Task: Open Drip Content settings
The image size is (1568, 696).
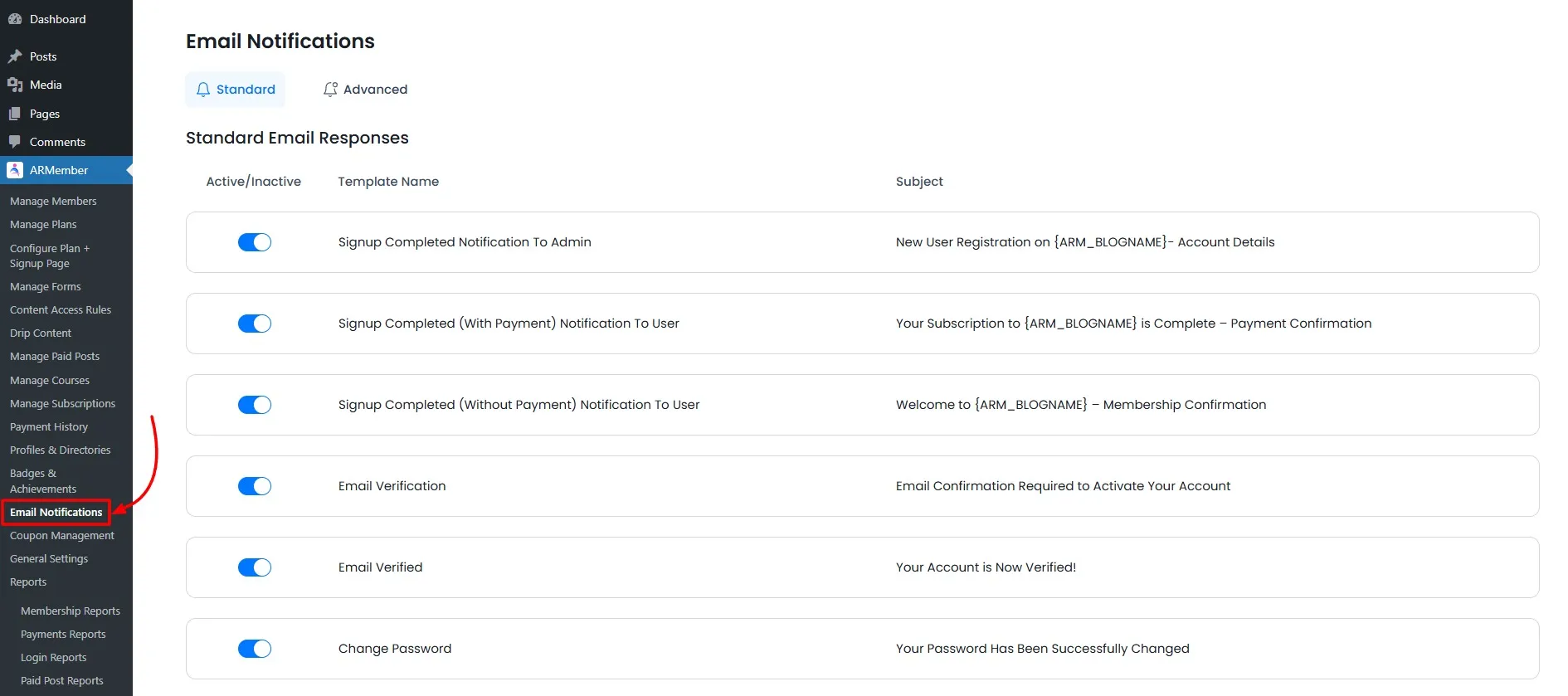Action: pos(41,333)
